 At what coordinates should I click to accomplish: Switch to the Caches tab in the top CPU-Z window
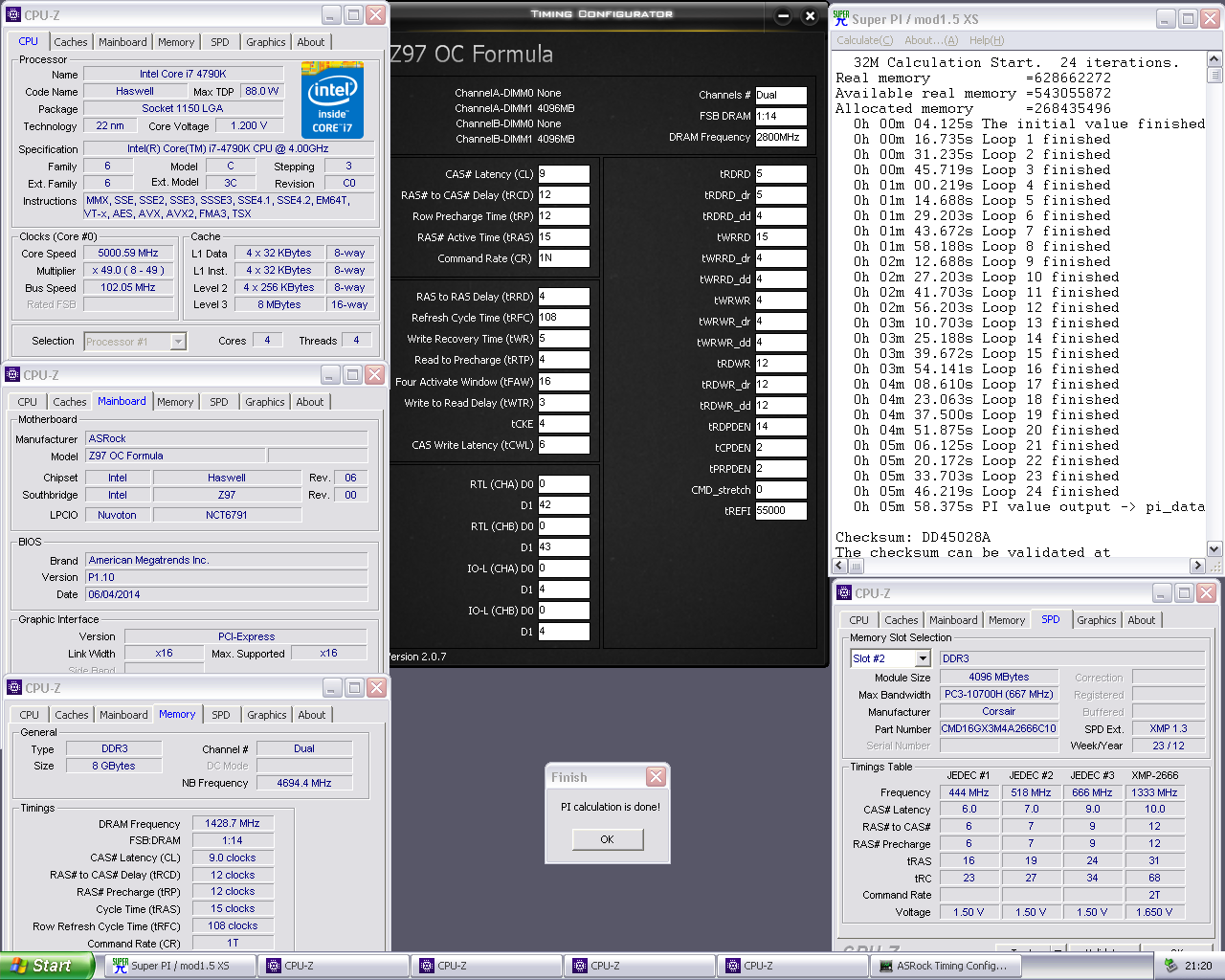(x=71, y=42)
